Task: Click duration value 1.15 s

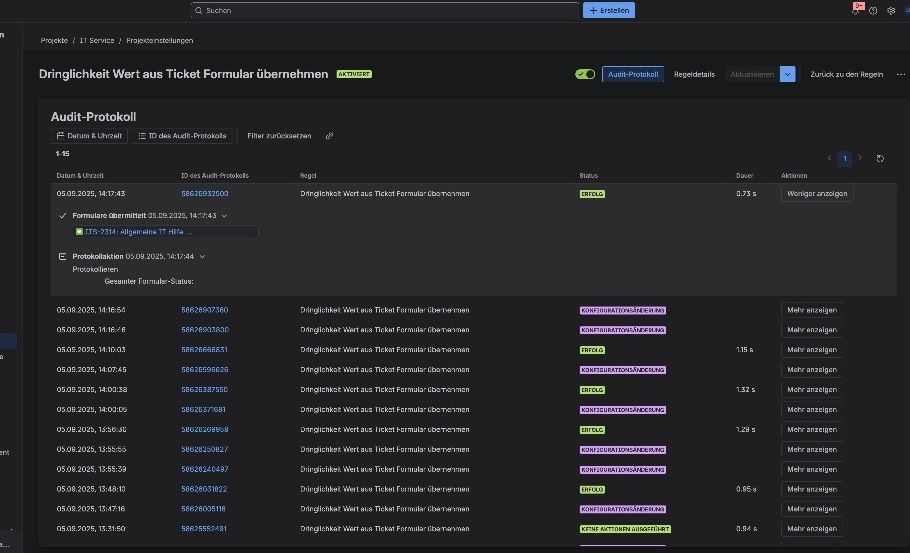Action: coord(745,349)
